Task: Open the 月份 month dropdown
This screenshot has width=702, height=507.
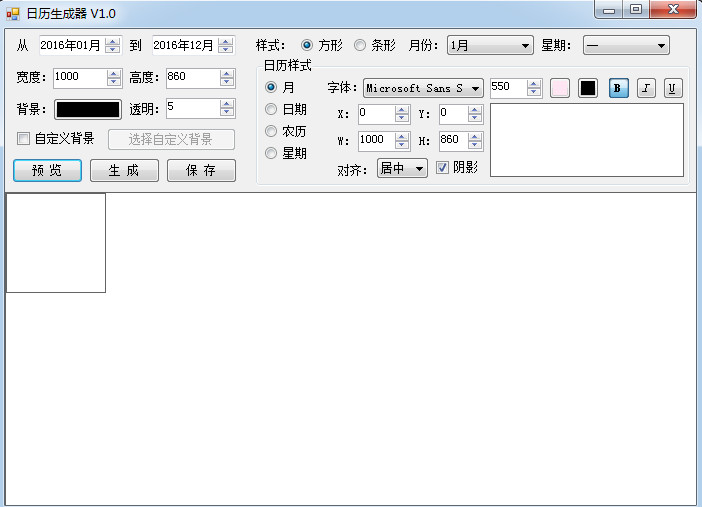Action: pyautogui.click(x=490, y=45)
